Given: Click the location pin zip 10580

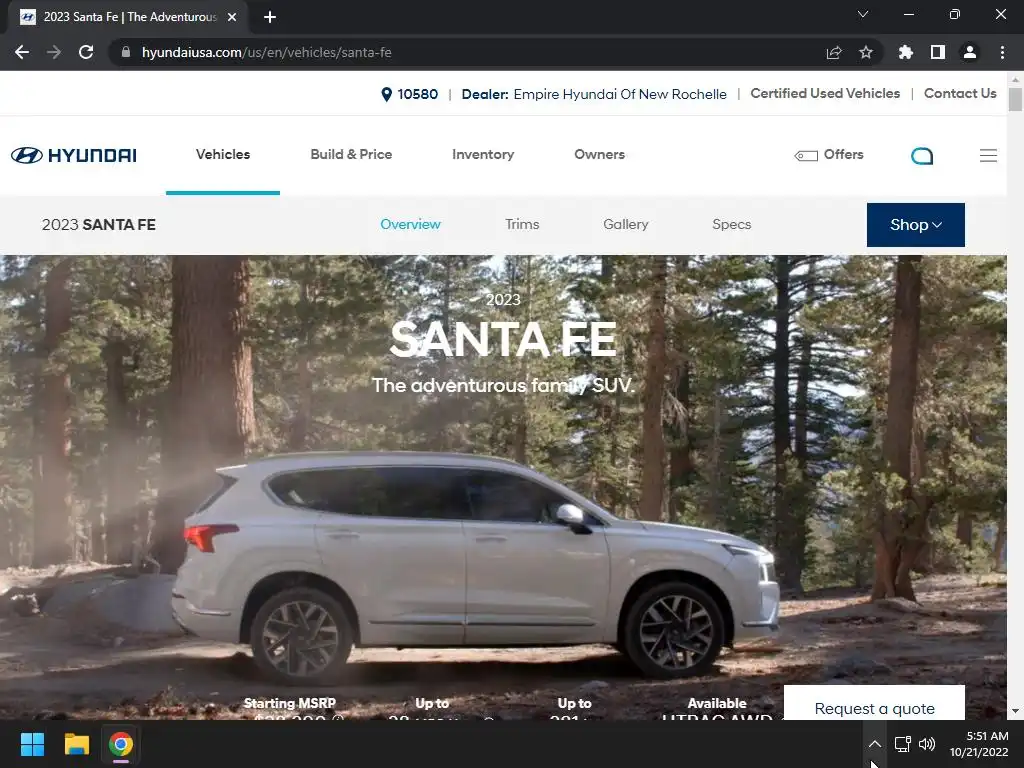Looking at the screenshot, I should [409, 94].
